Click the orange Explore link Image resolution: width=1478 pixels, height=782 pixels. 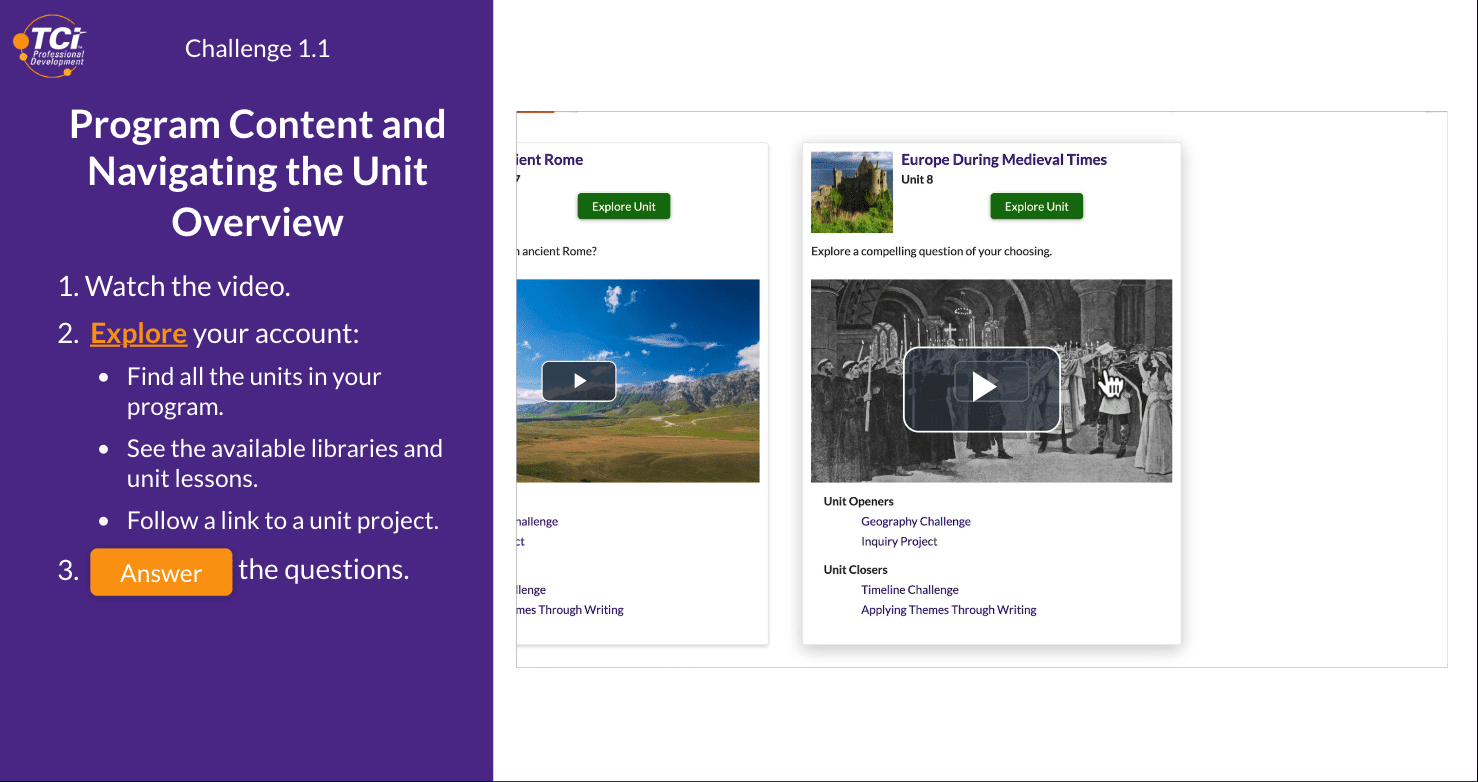click(x=138, y=333)
